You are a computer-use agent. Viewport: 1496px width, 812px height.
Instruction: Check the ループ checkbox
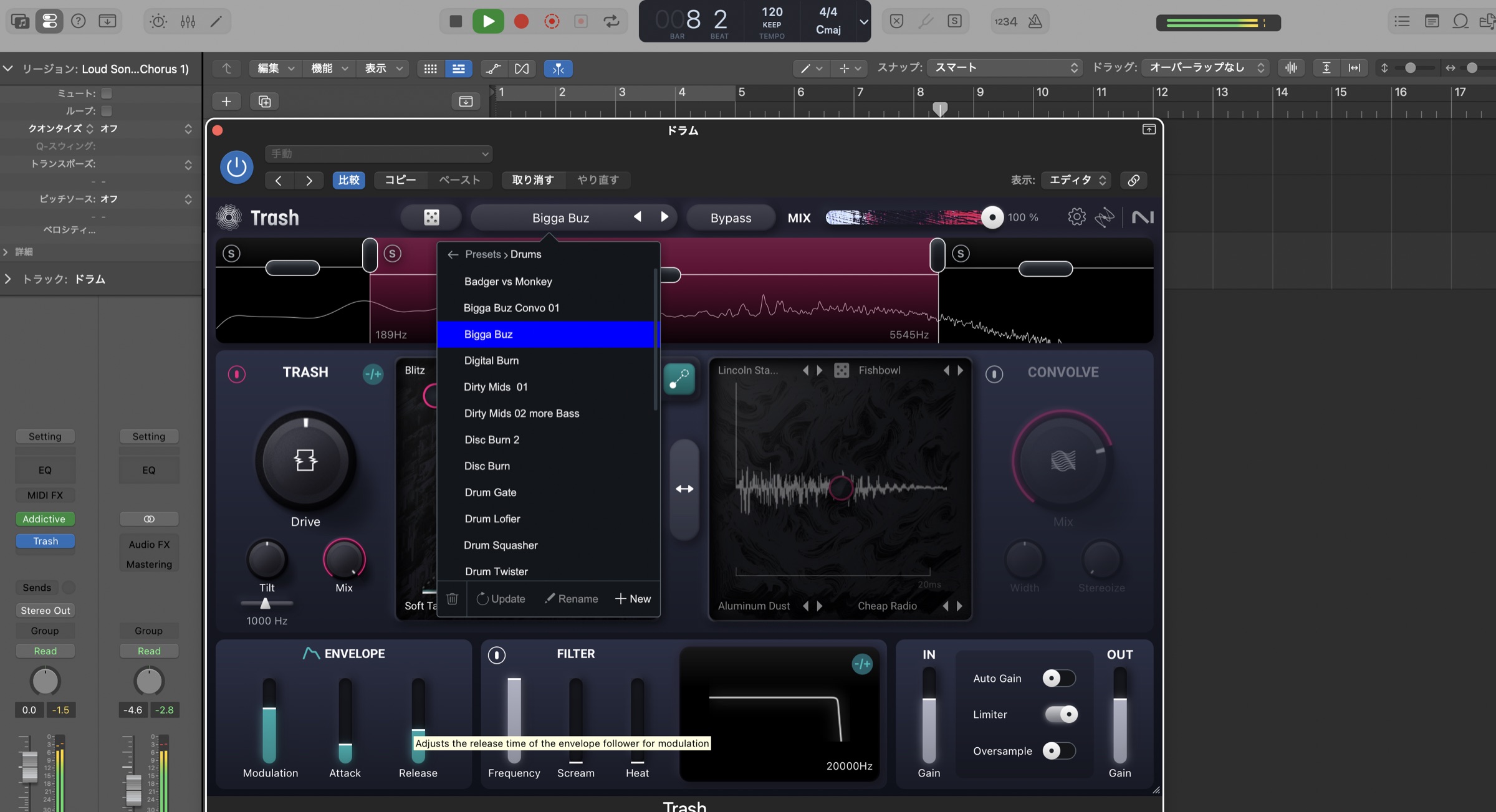pos(107,111)
